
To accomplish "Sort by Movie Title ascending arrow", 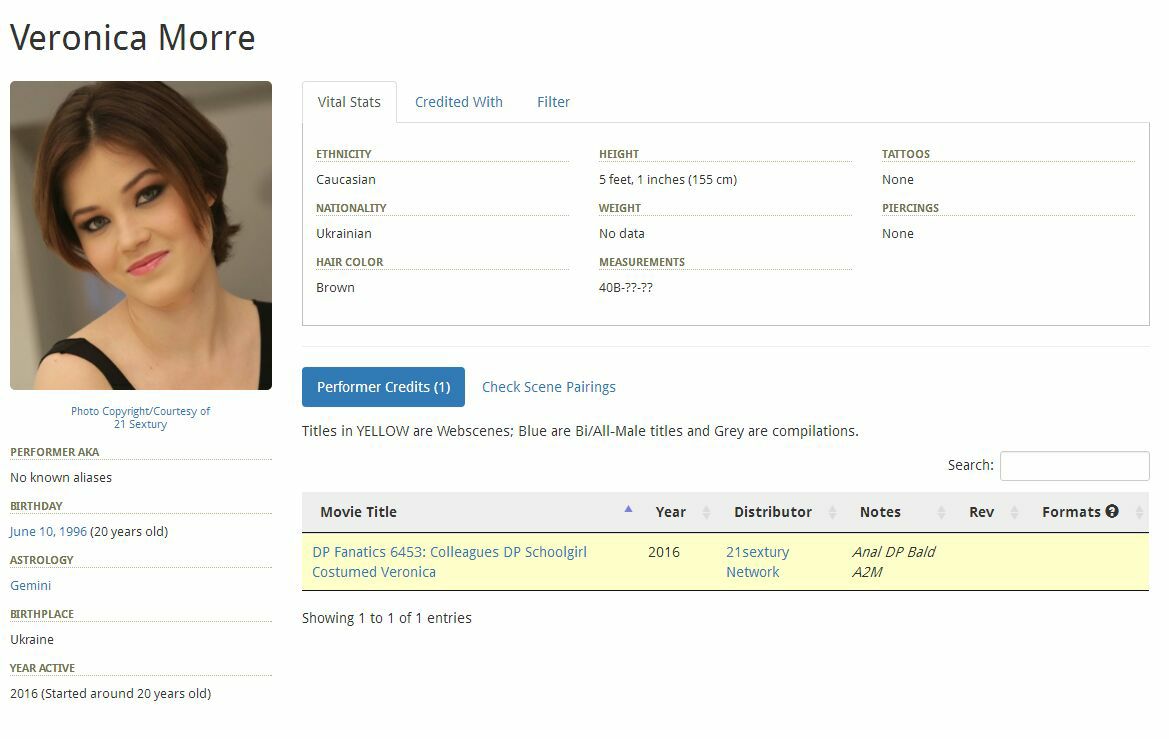I will click(628, 509).
